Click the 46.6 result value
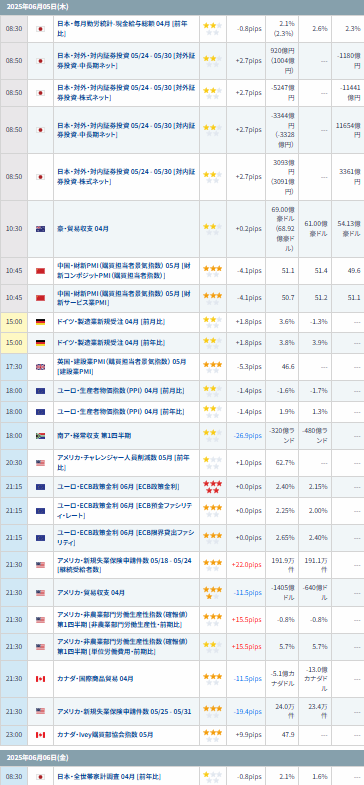Viewport: 364px width, 785px height. tap(288, 367)
